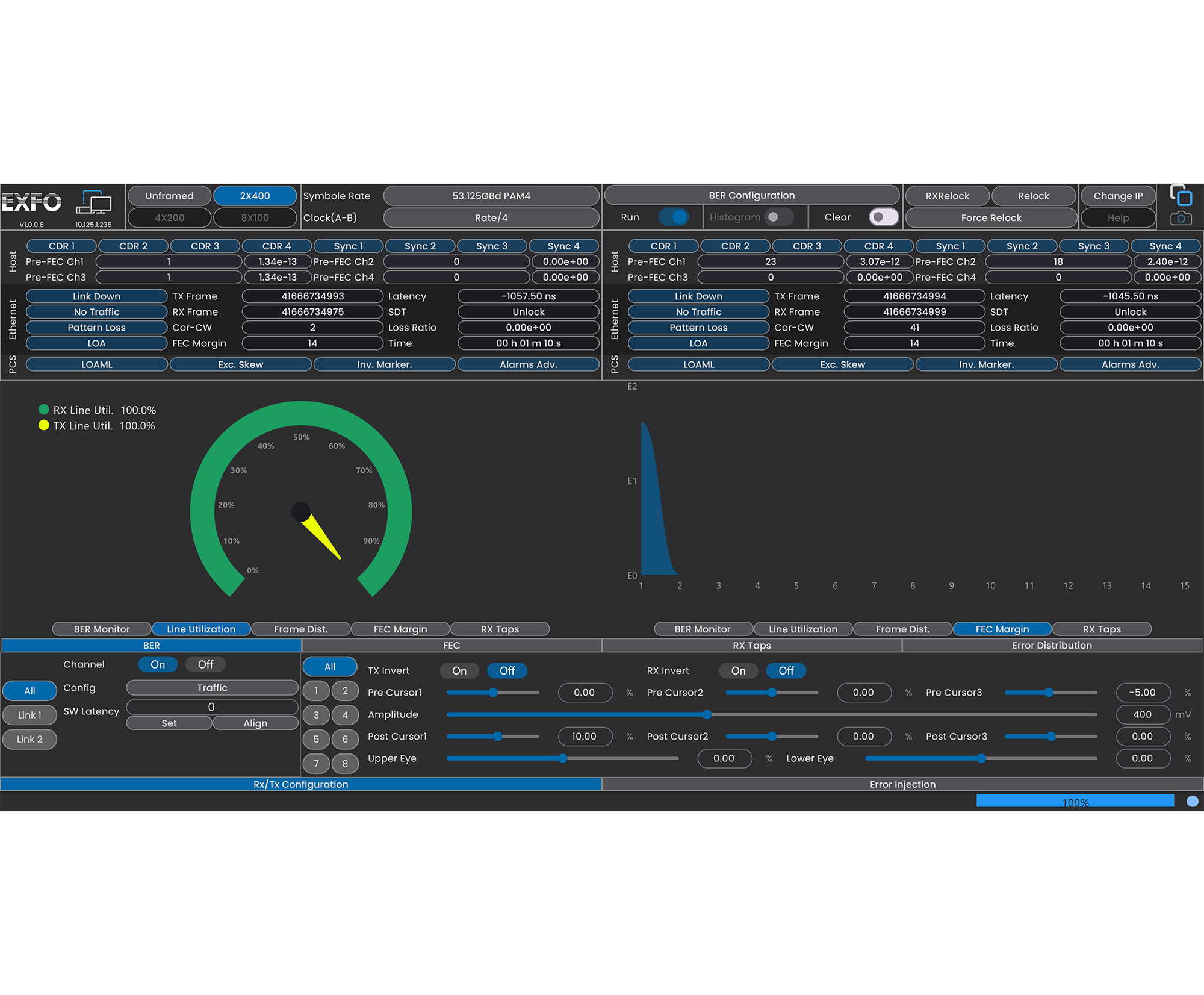Image resolution: width=1204 pixels, height=995 pixels.
Task: Open the Config Traffic dropdown
Action: 212,687
